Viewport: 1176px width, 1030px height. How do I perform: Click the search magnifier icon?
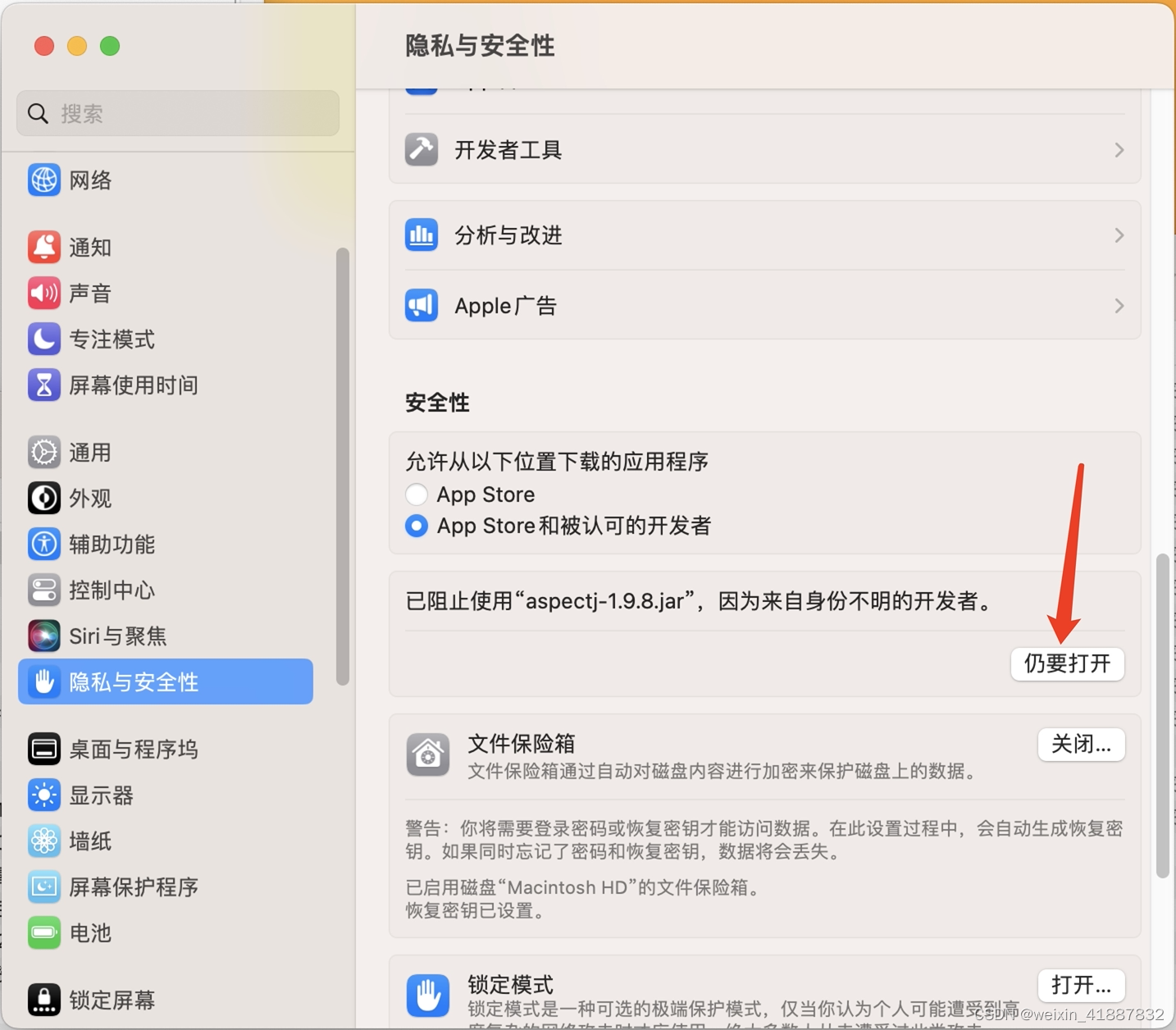38,113
